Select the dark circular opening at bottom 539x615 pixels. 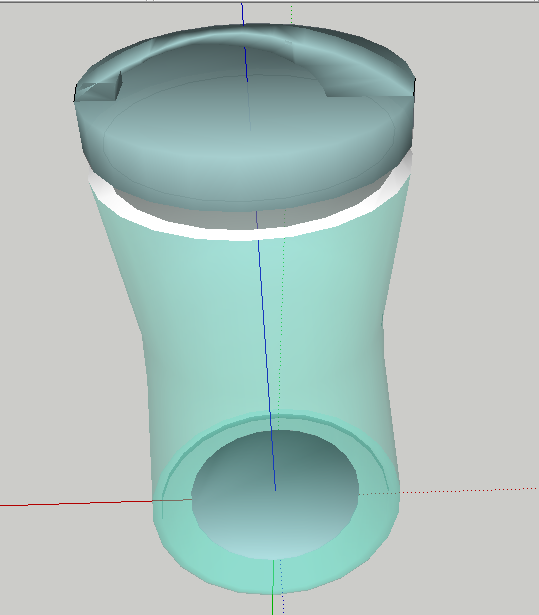tap(275, 494)
